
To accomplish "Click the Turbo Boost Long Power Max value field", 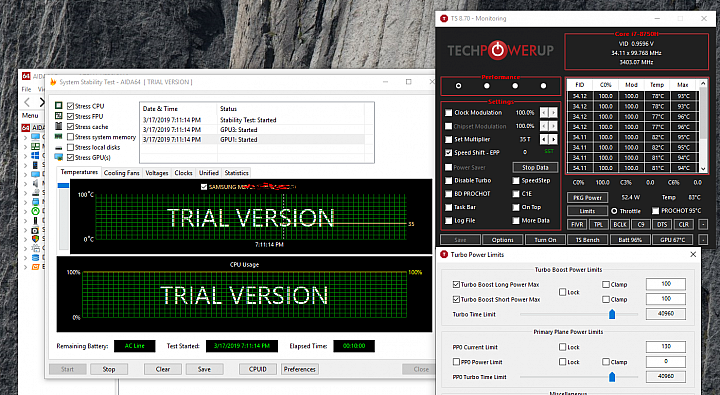I will click(x=666, y=284).
